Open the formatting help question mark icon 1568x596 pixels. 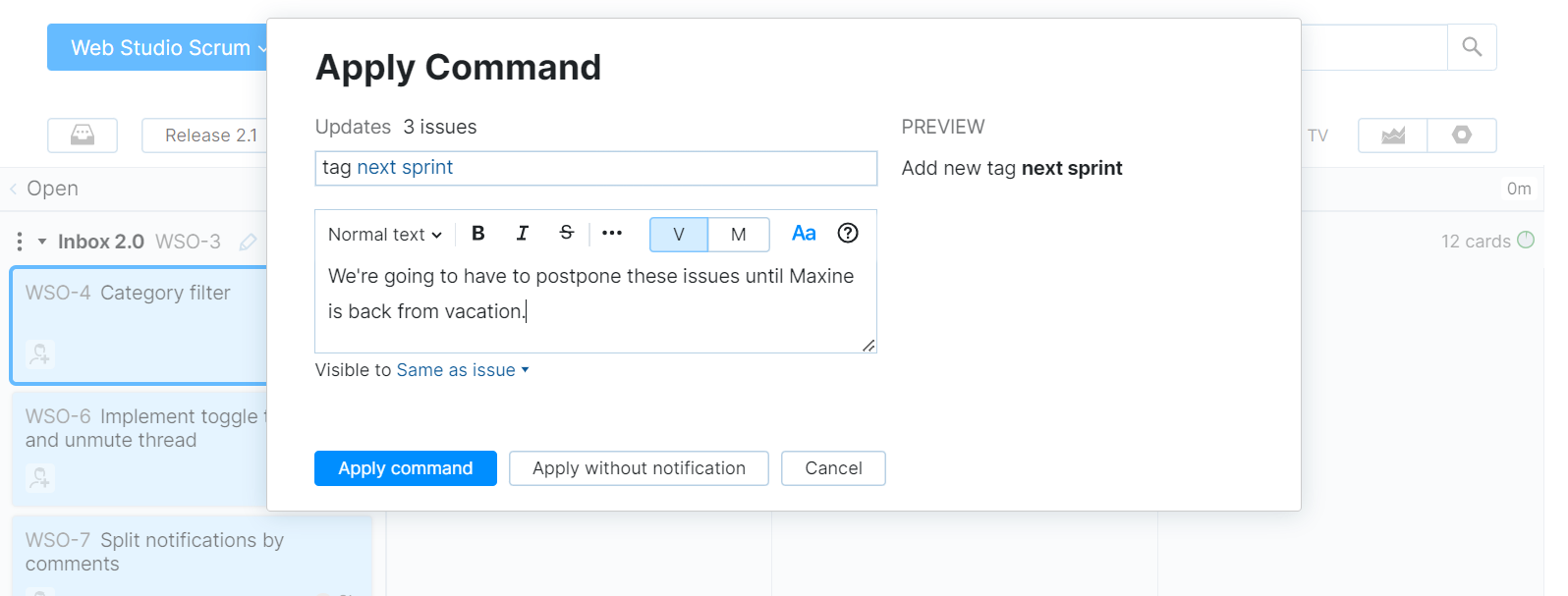(x=848, y=234)
